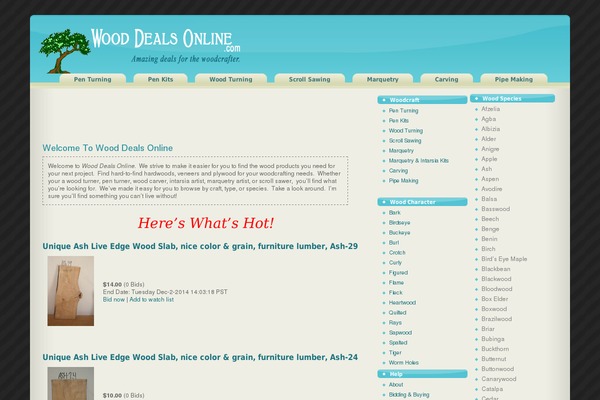Open Marquetry in the Woodcraft sidebar list
This screenshot has height=400, width=600.
tap(401, 150)
